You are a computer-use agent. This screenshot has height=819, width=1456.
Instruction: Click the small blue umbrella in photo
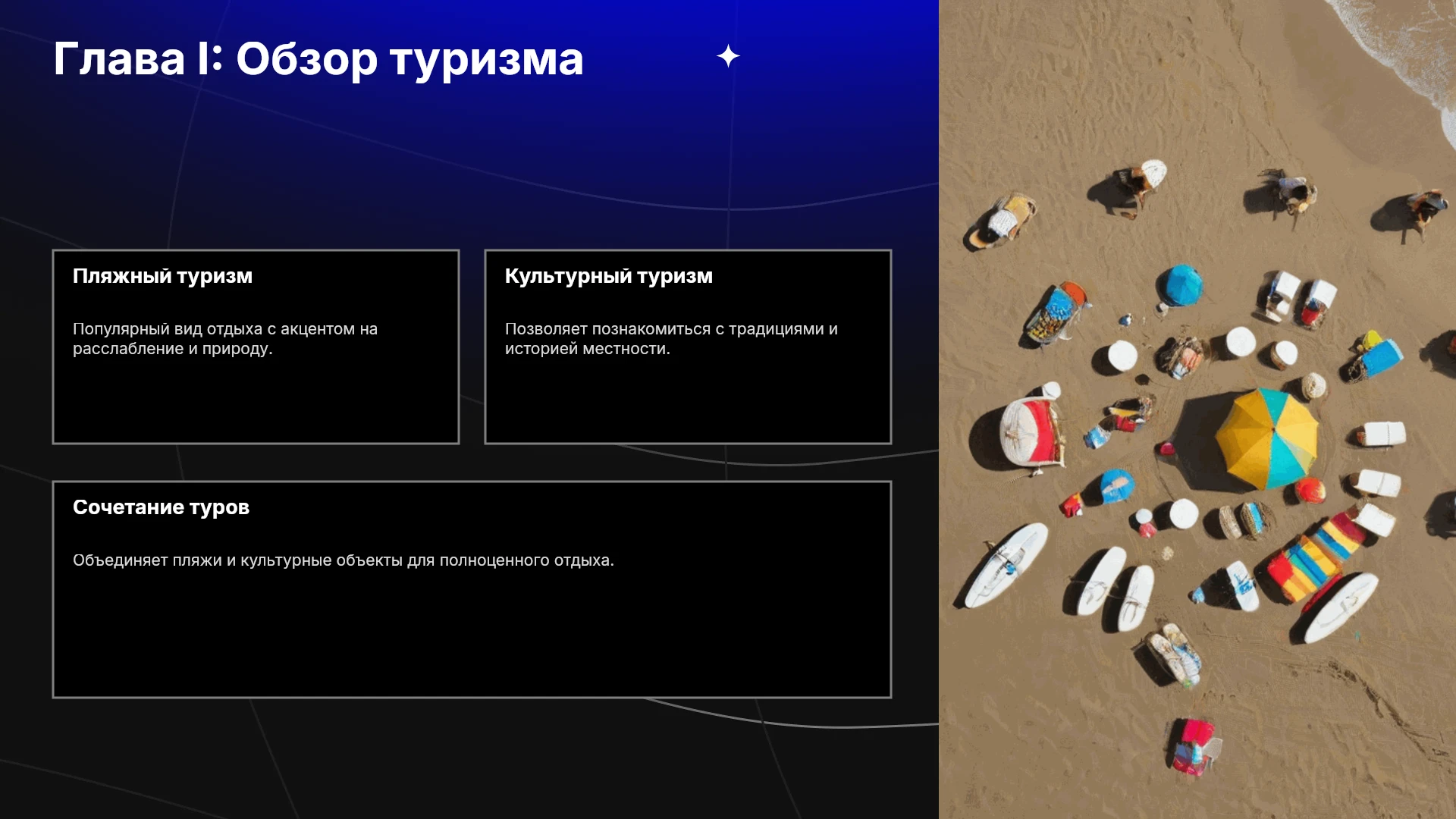(x=1181, y=285)
